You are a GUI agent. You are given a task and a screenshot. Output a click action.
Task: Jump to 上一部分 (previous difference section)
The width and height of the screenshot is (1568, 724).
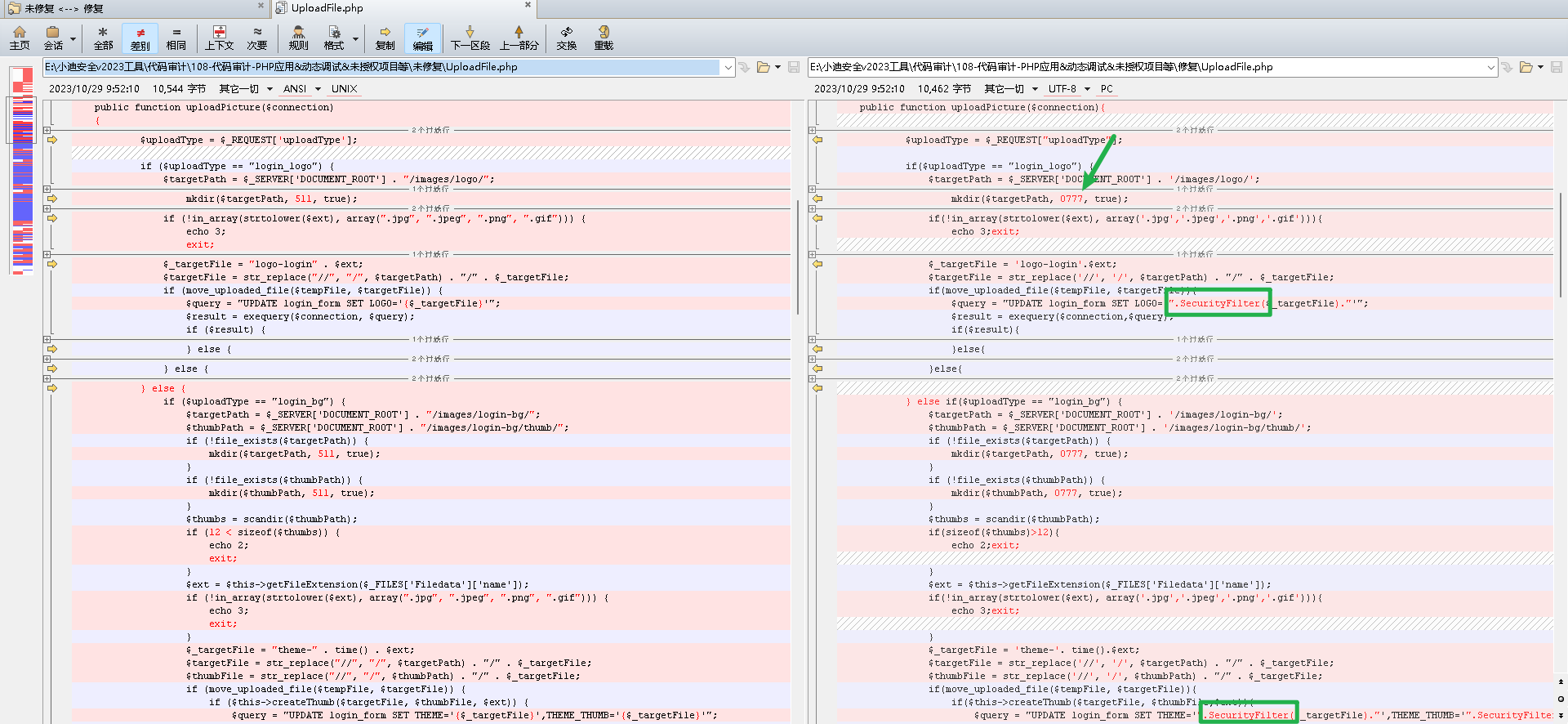pyautogui.click(x=519, y=38)
